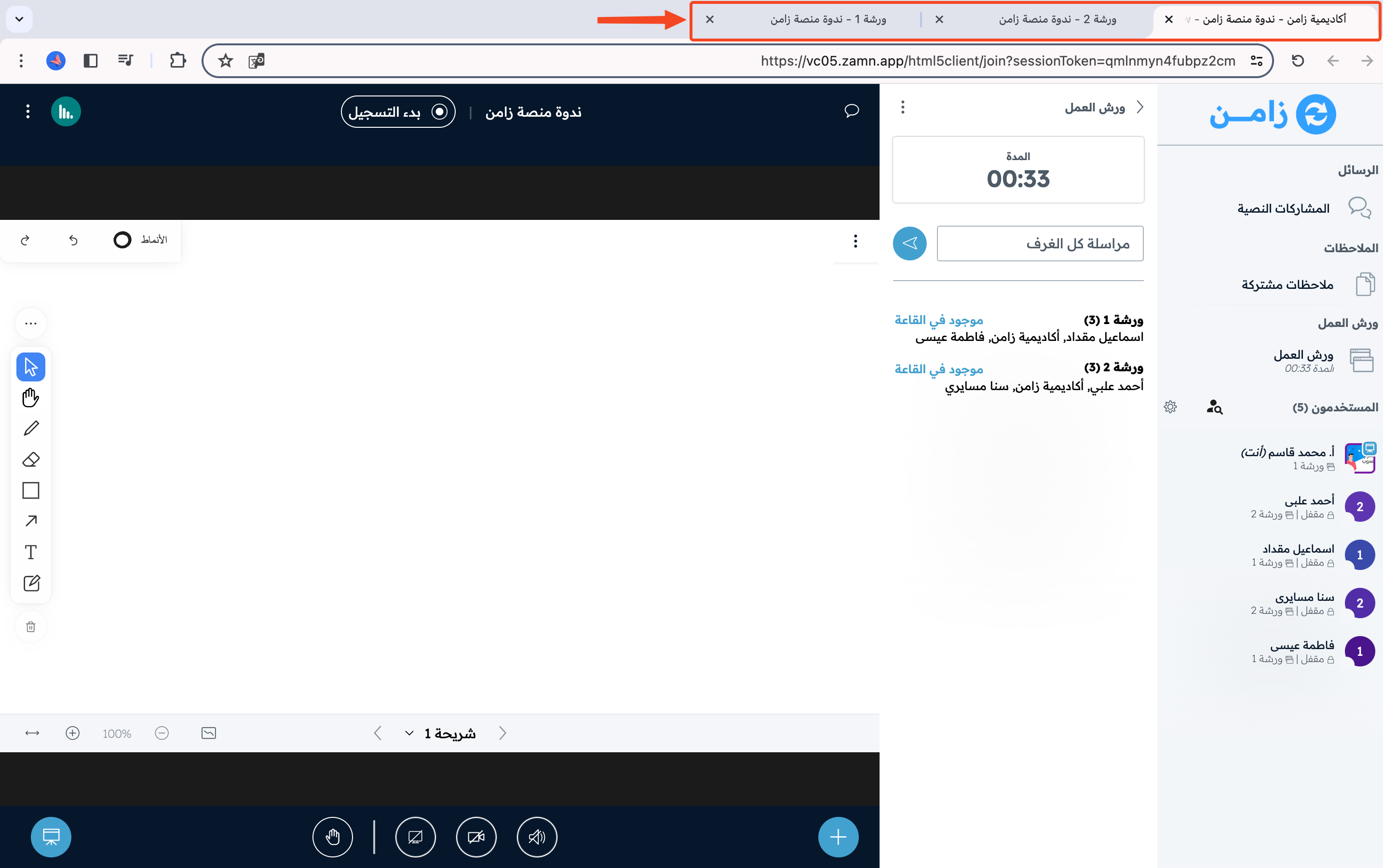Select the rectangle shape tool
Image resolution: width=1383 pixels, height=868 pixels.
(31, 490)
